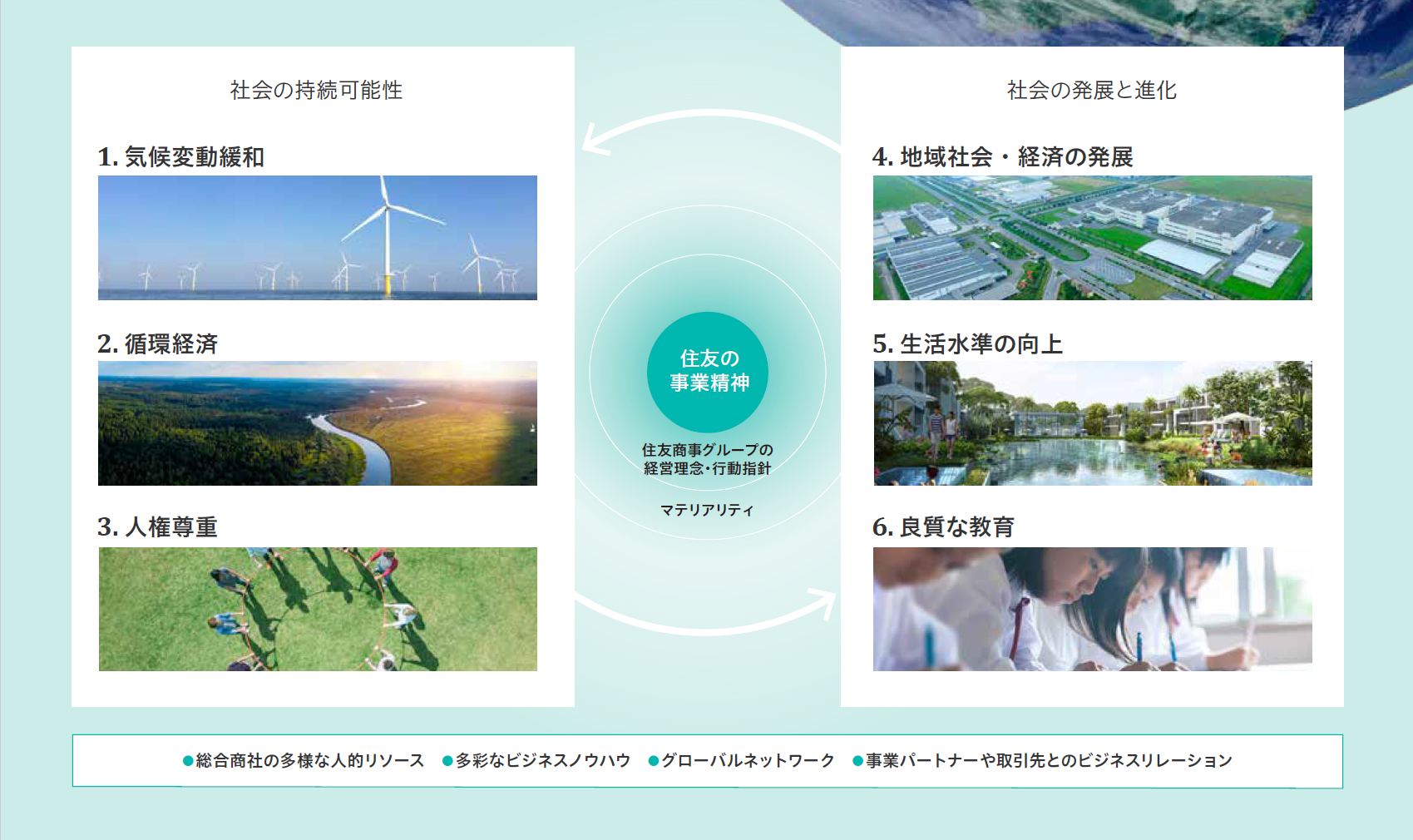This screenshot has height=840, width=1413.
Task: Click the title 1. 気候変動緩和
Action: pos(181,156)
